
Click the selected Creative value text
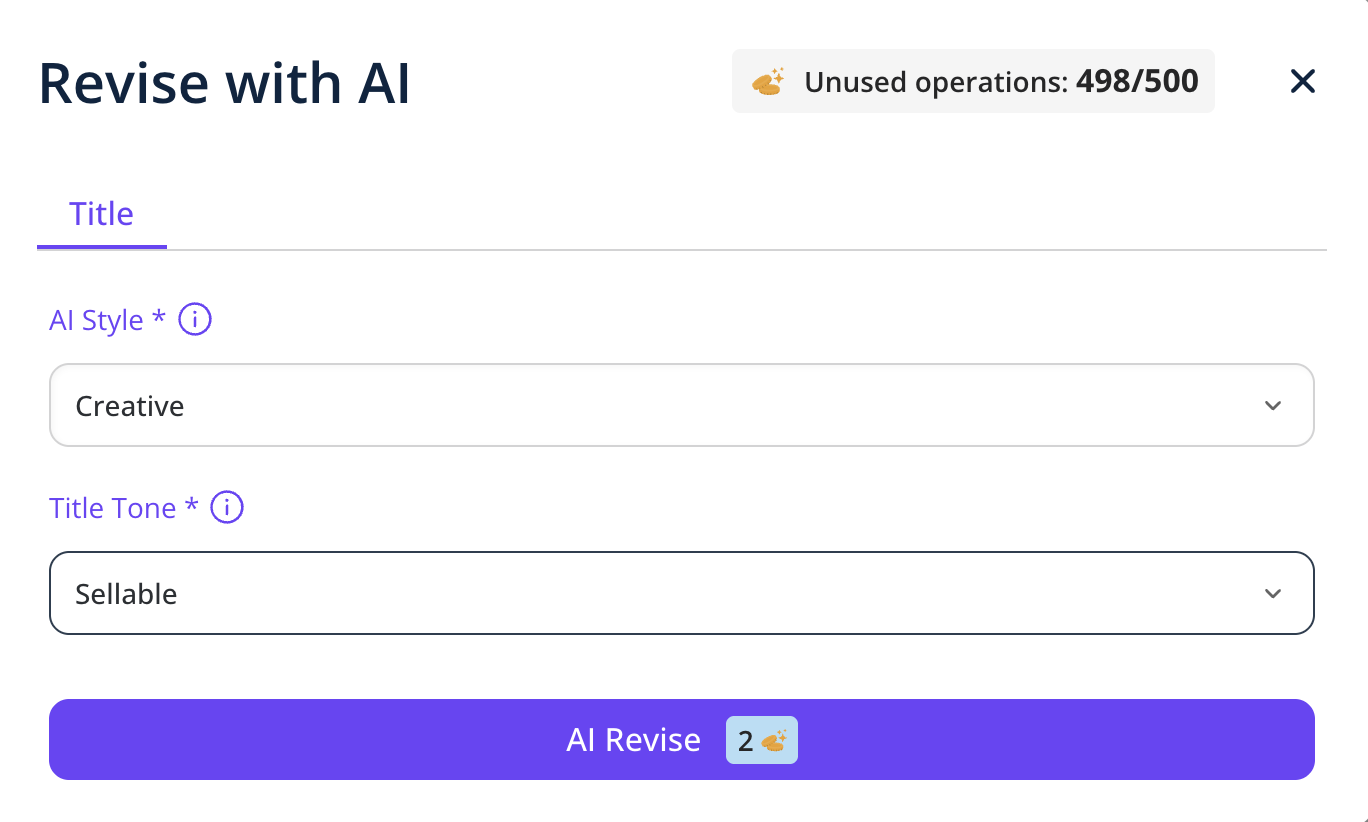[130, 407]
